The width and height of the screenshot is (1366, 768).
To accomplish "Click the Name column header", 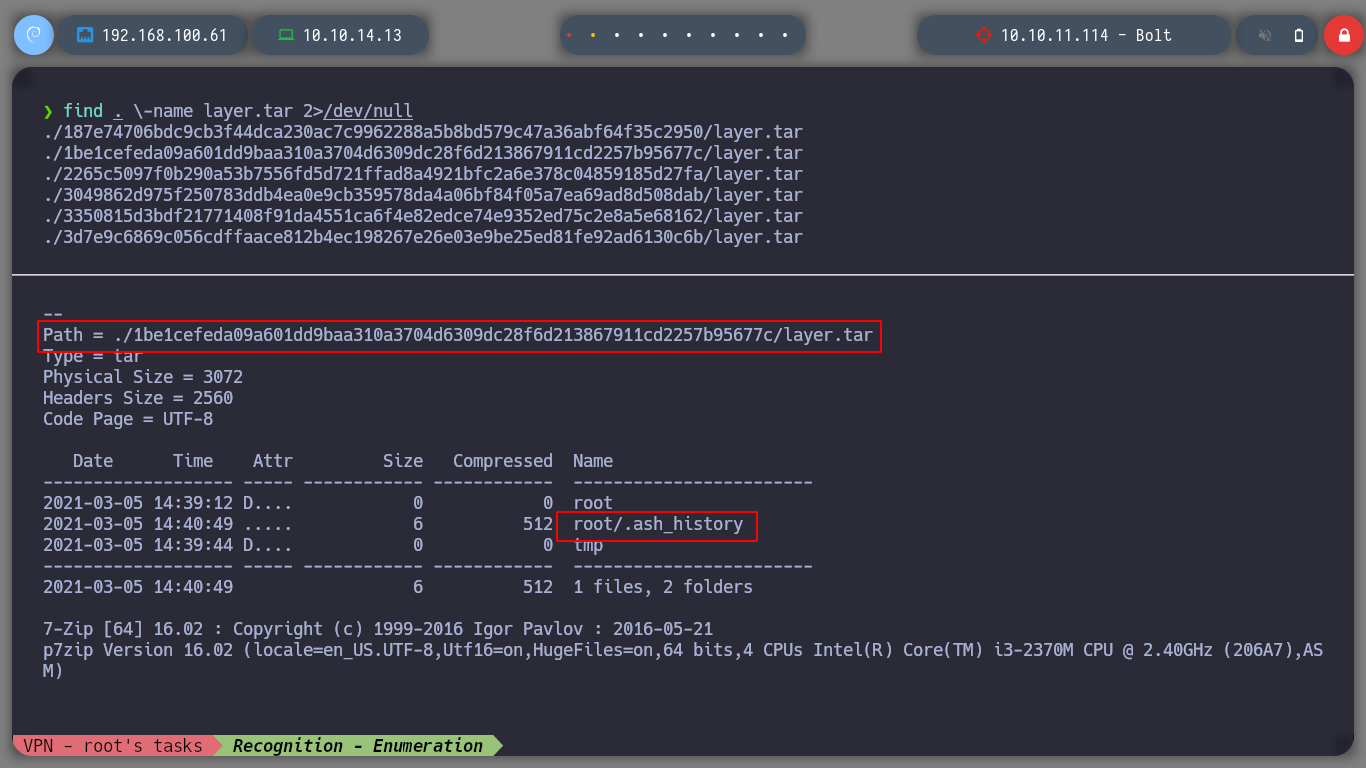I will coord(593,461).
